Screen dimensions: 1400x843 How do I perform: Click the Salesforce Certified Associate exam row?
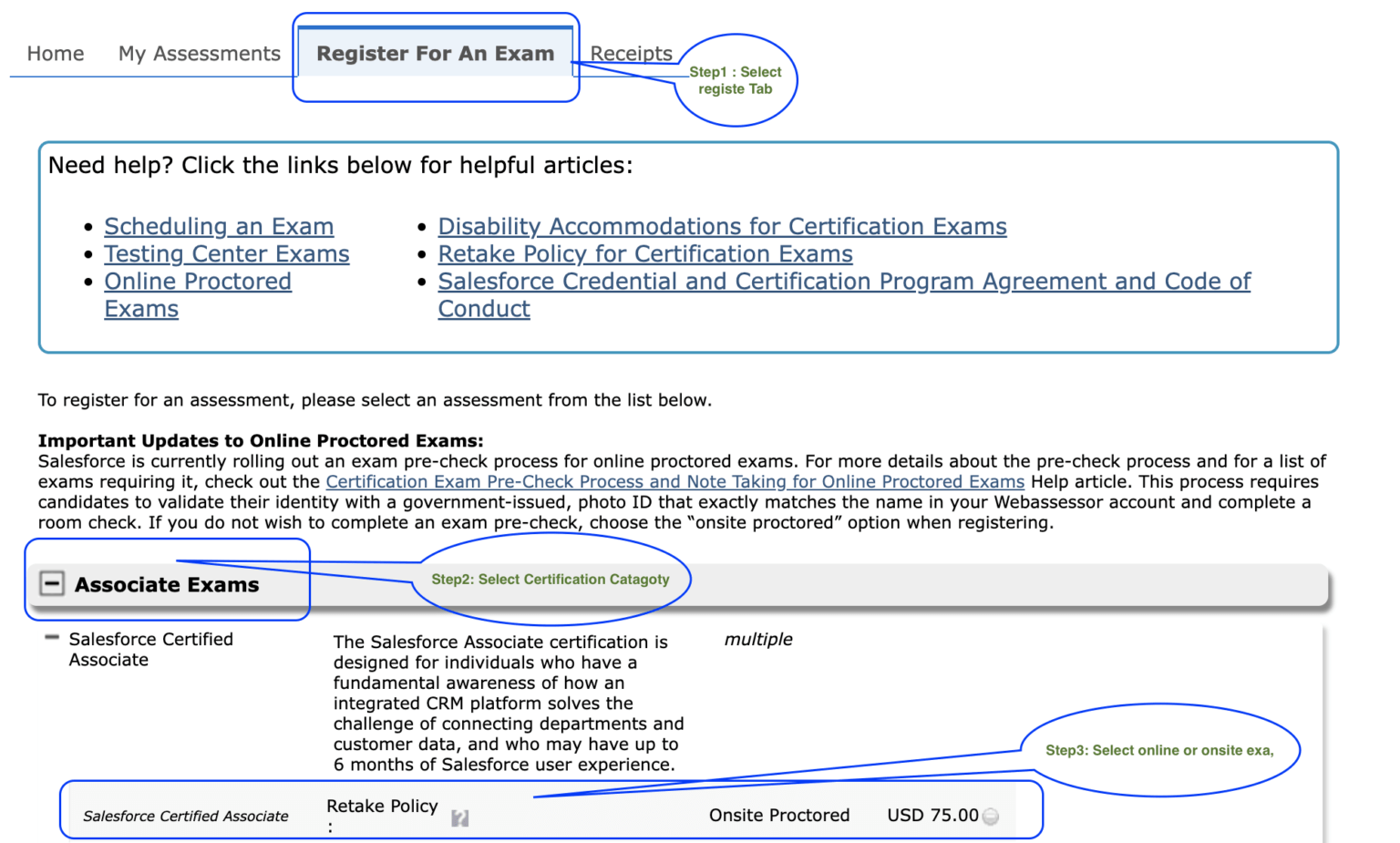click(186, 816)
